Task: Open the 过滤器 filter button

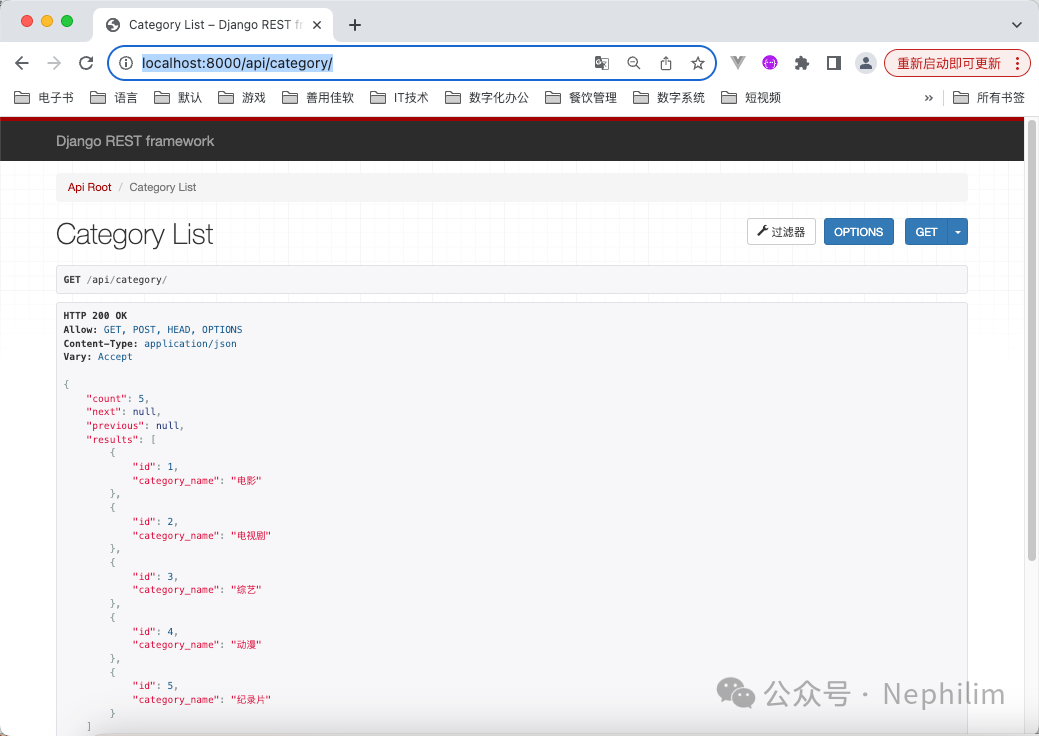Action: tap(781, 232)
